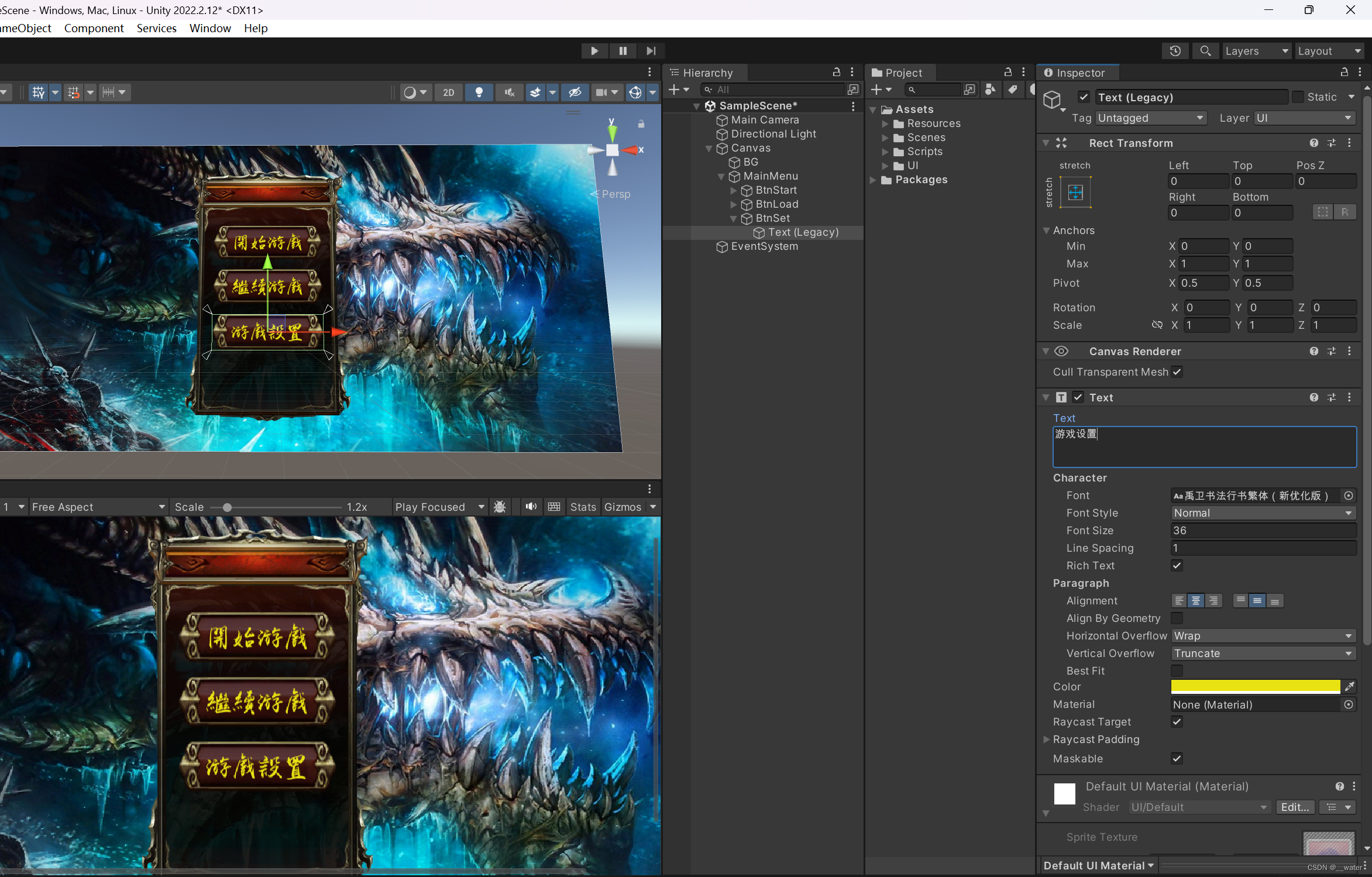Image resolution: width=1372 pixels, height=877 pixels.
Task: Open the Undo History icon
Action: coord(1175,51)
